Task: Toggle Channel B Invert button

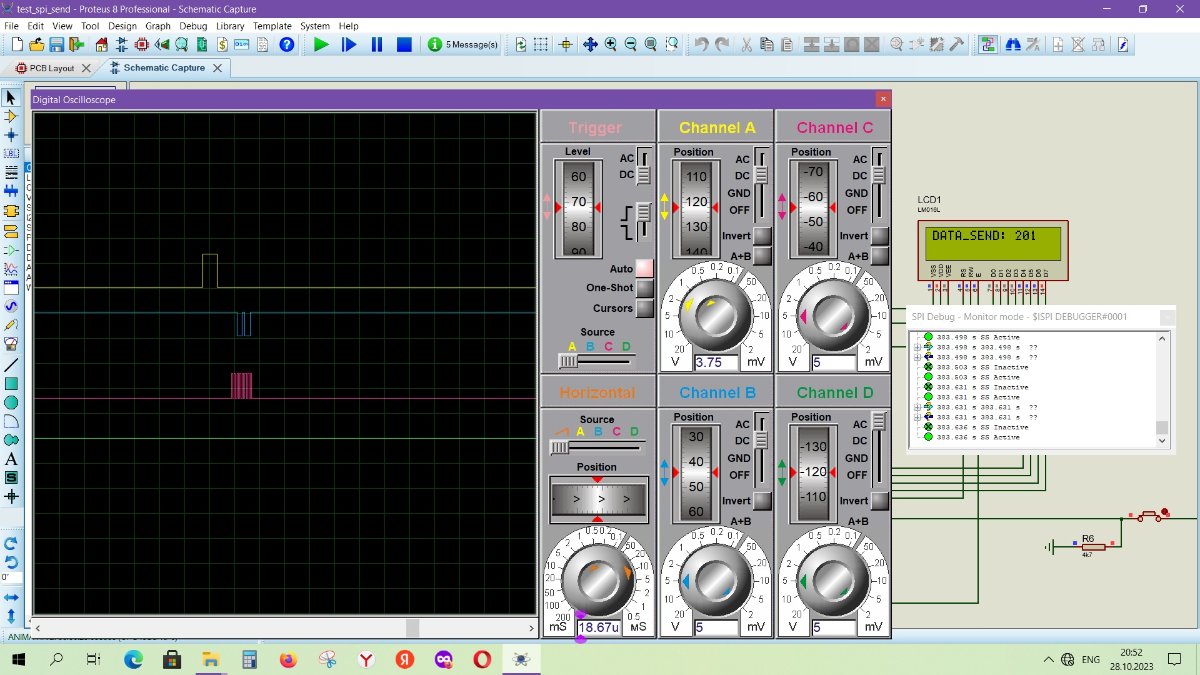Action: [x=762, y=501]
